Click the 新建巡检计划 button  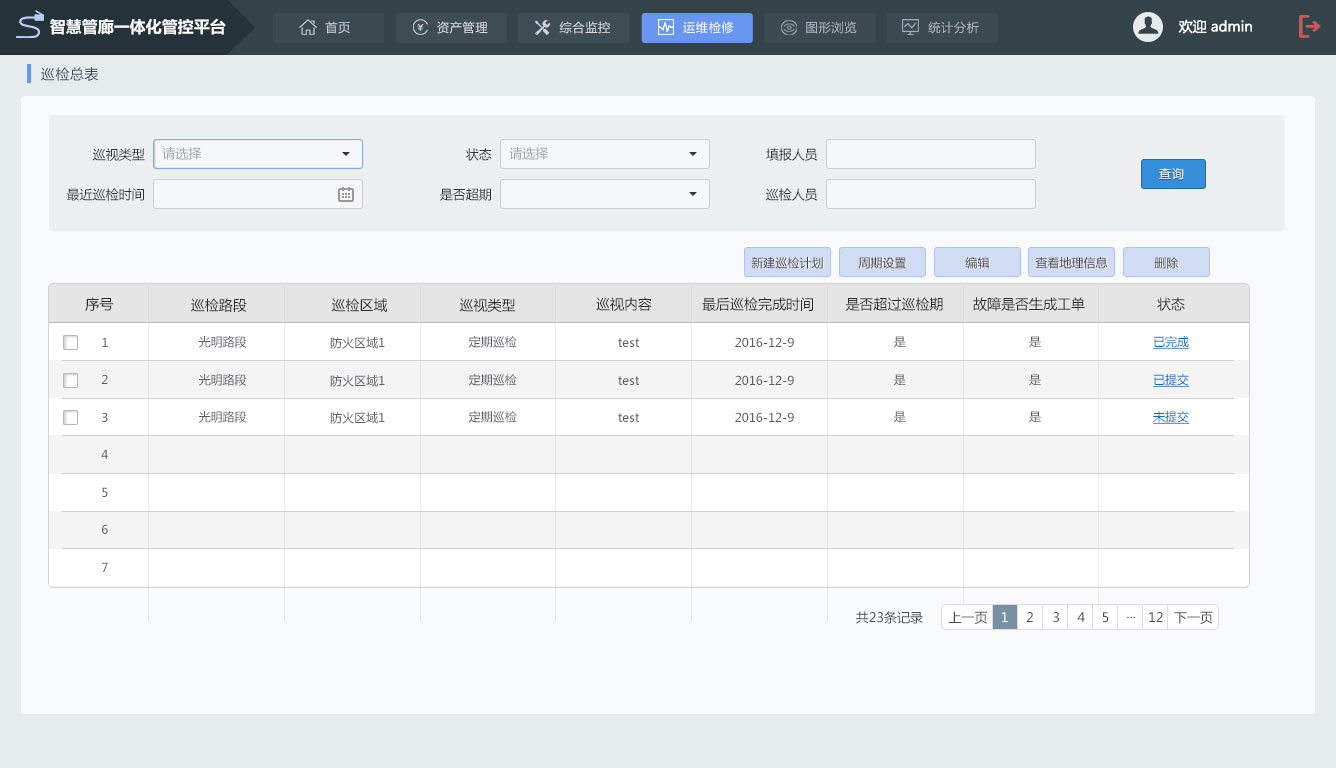pos(787,263)
